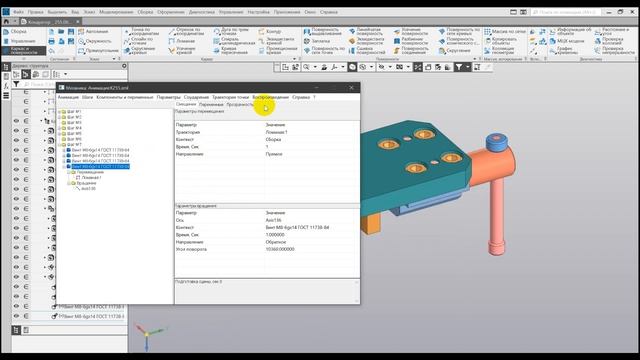This screenshot has height=360, width=640.
Task: Pick Поверхность по сети кривых
Action: tap(459, 31)
